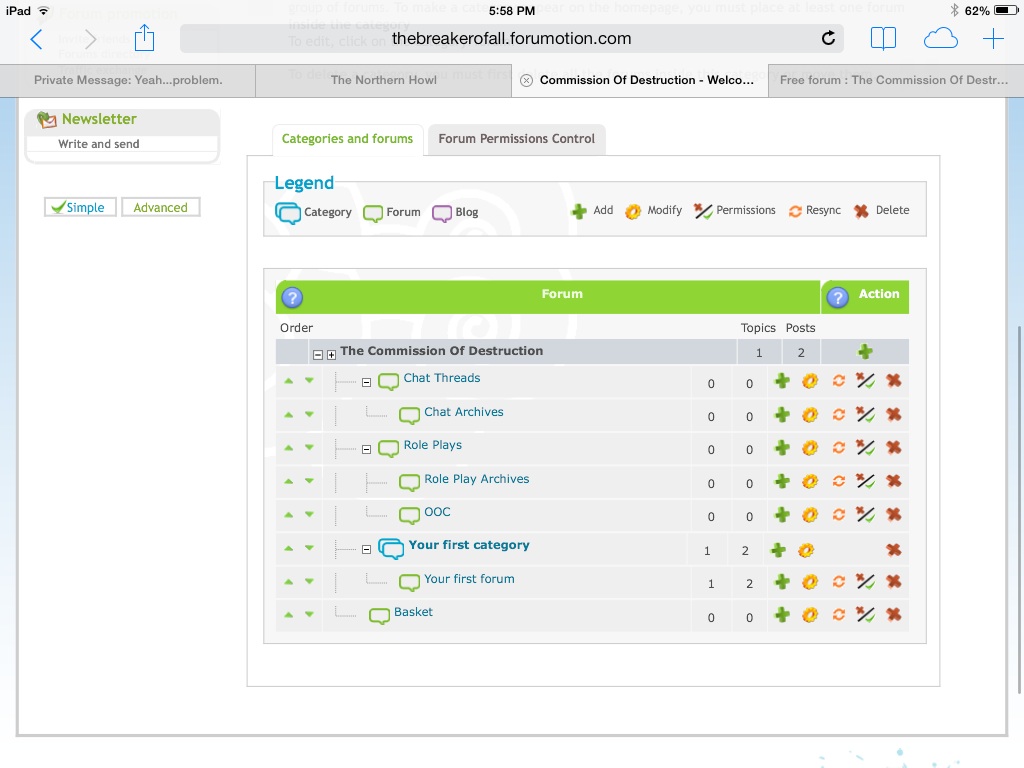Viewport: 1024px width, 768px height.
Task: Delete Your first category
Action: pos(894,550)
